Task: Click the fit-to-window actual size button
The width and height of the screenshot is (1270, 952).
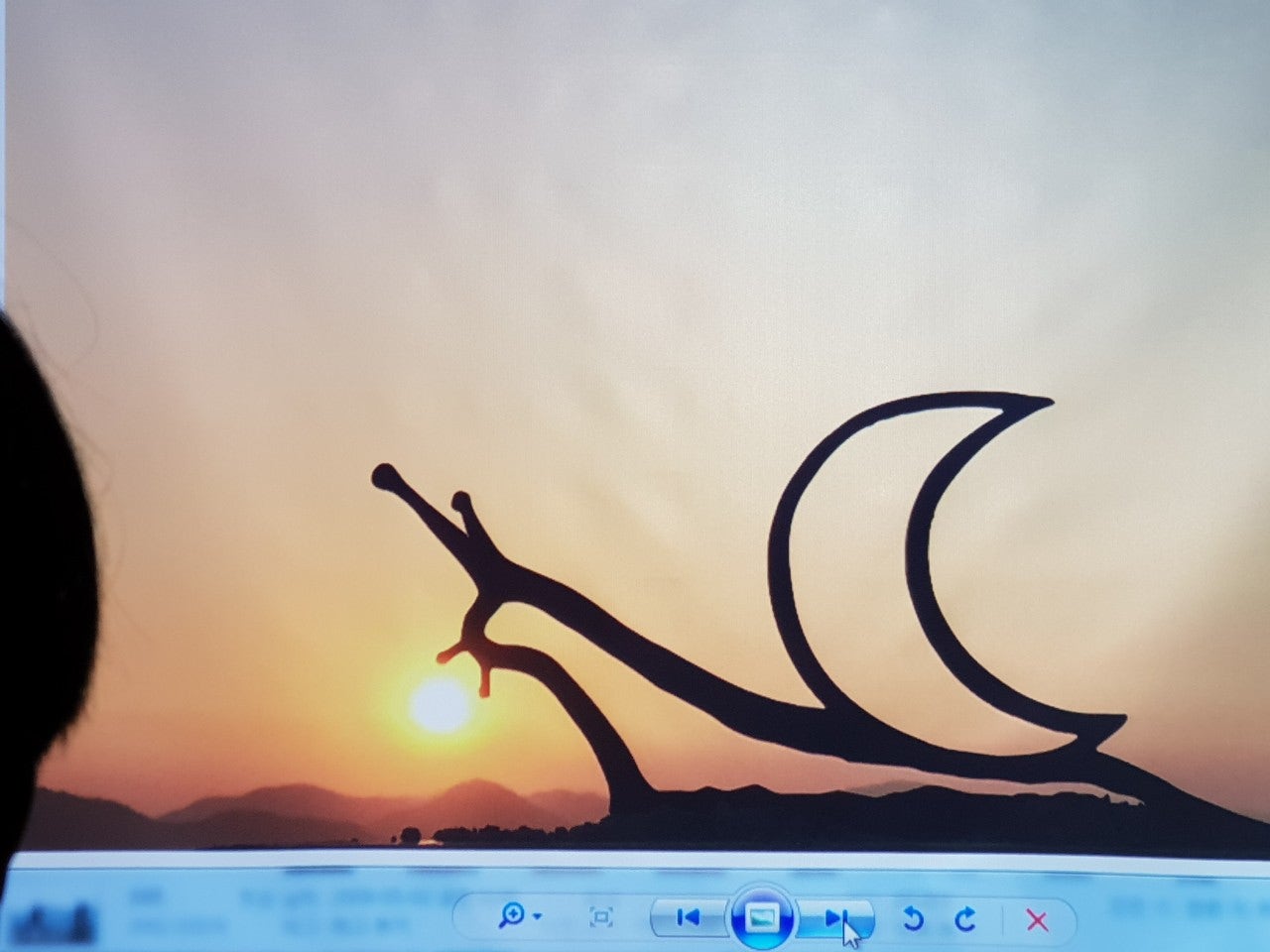Action: 600,917
